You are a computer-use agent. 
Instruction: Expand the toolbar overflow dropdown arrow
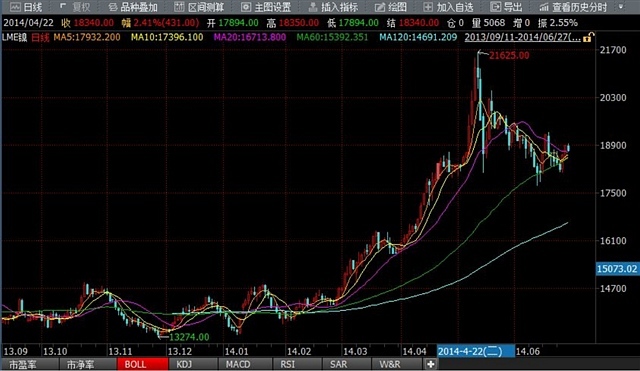click(621, 7)
